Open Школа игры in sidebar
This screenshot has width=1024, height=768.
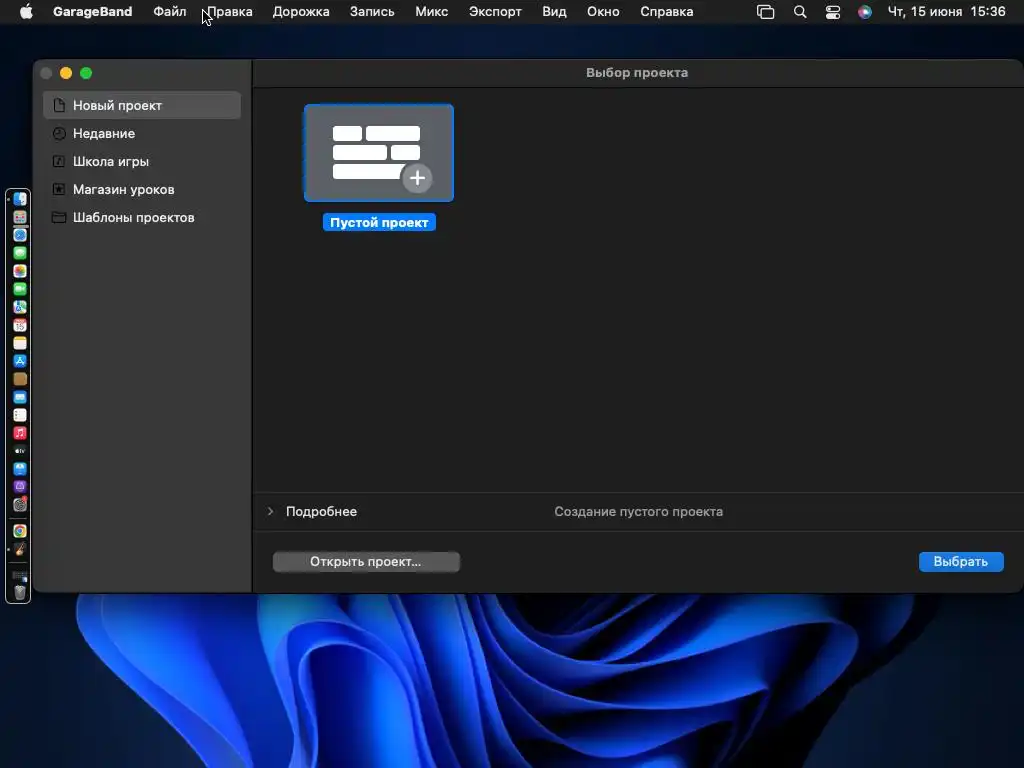click(142, 161)
